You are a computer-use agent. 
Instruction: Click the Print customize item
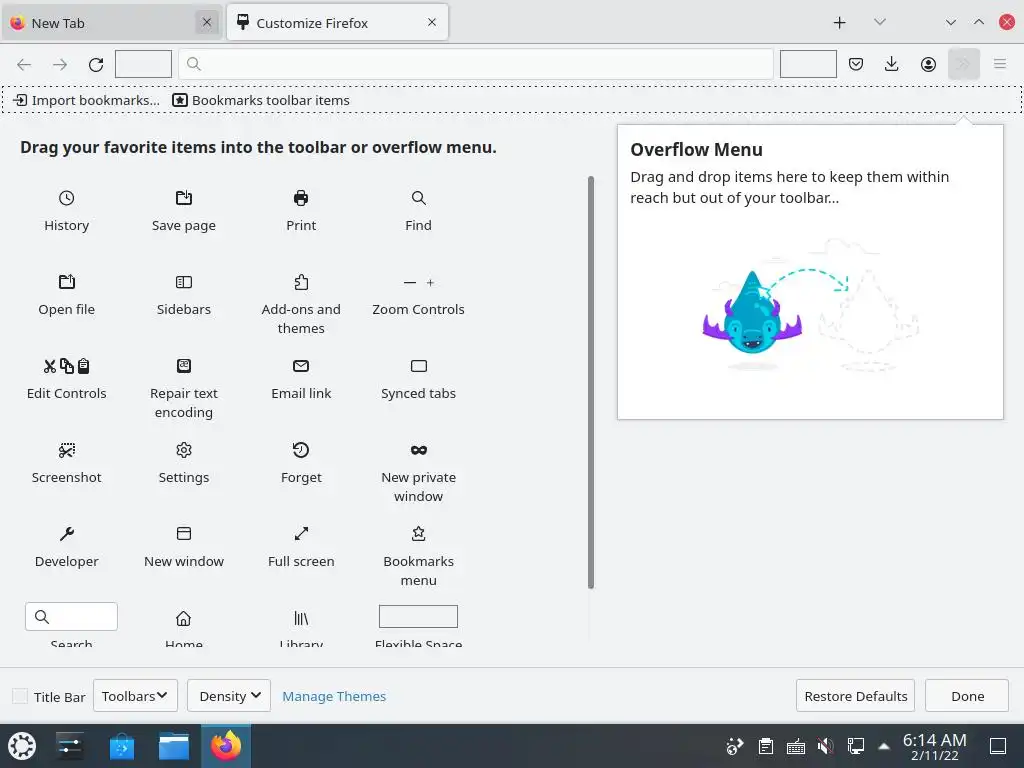point(301,212)
